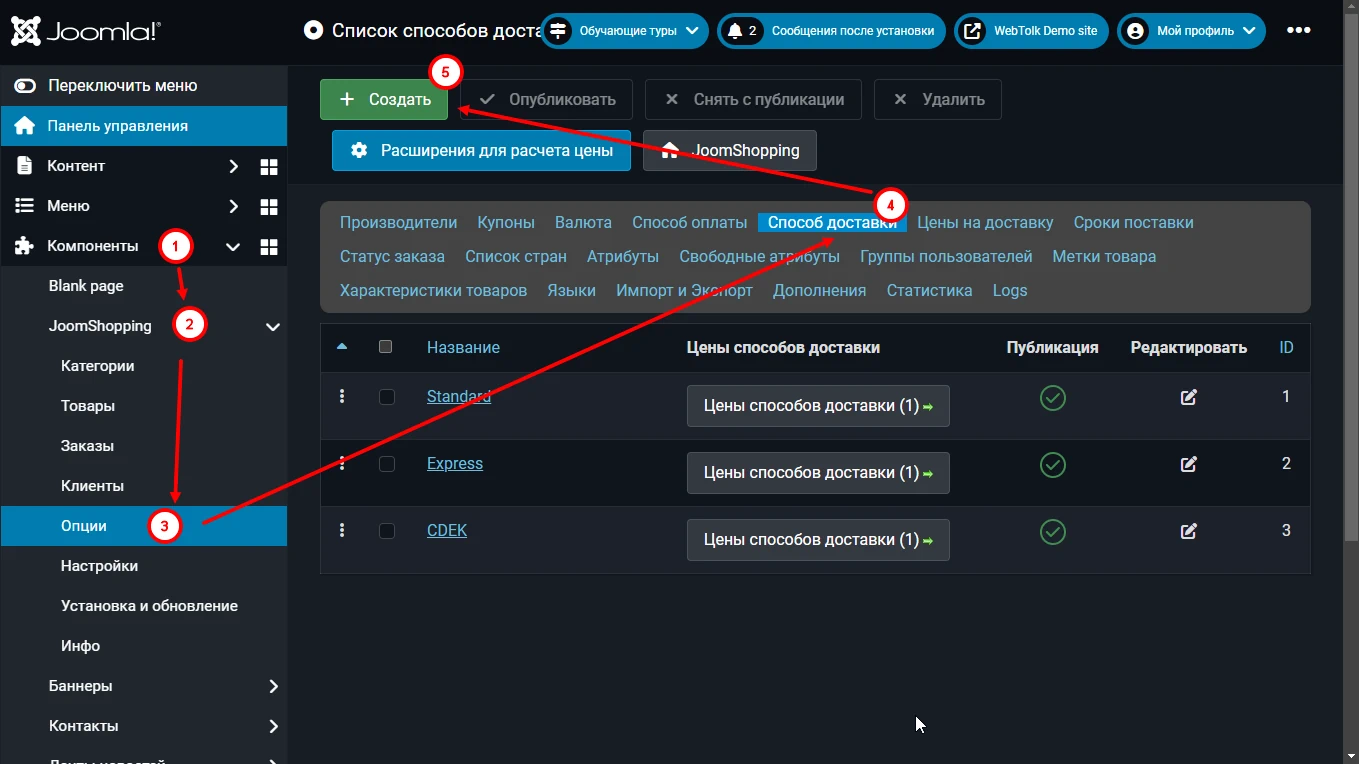Tick the CDEK row checkbox

387,531
